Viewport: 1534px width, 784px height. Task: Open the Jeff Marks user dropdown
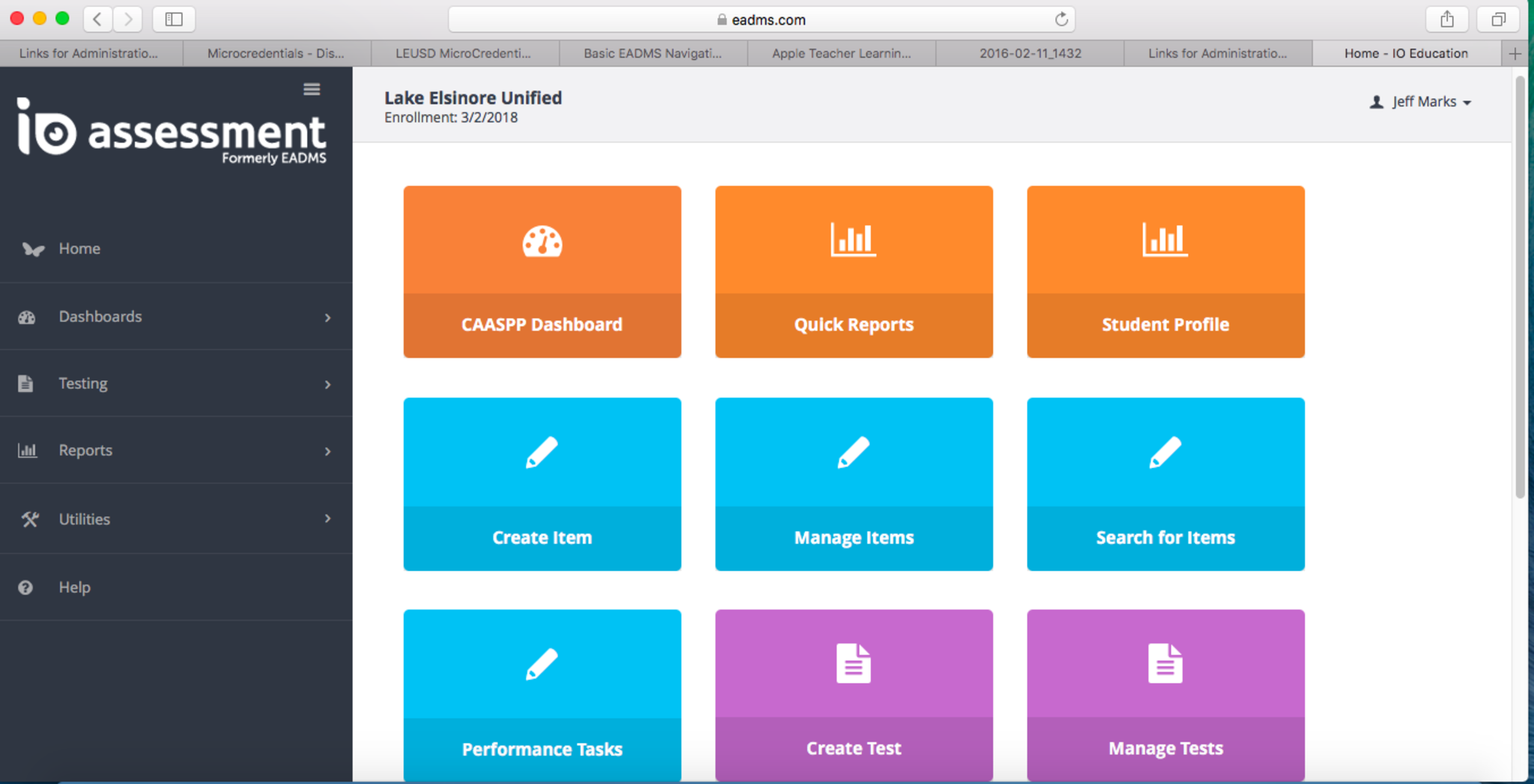click(1421, 102)
